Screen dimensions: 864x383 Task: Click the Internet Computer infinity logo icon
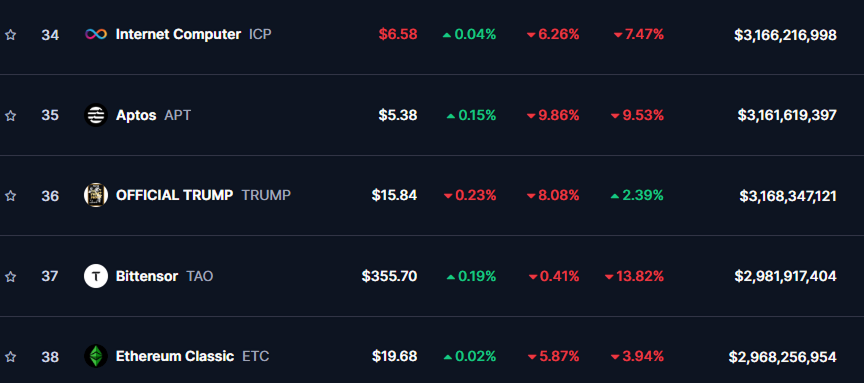coord(95,35)
